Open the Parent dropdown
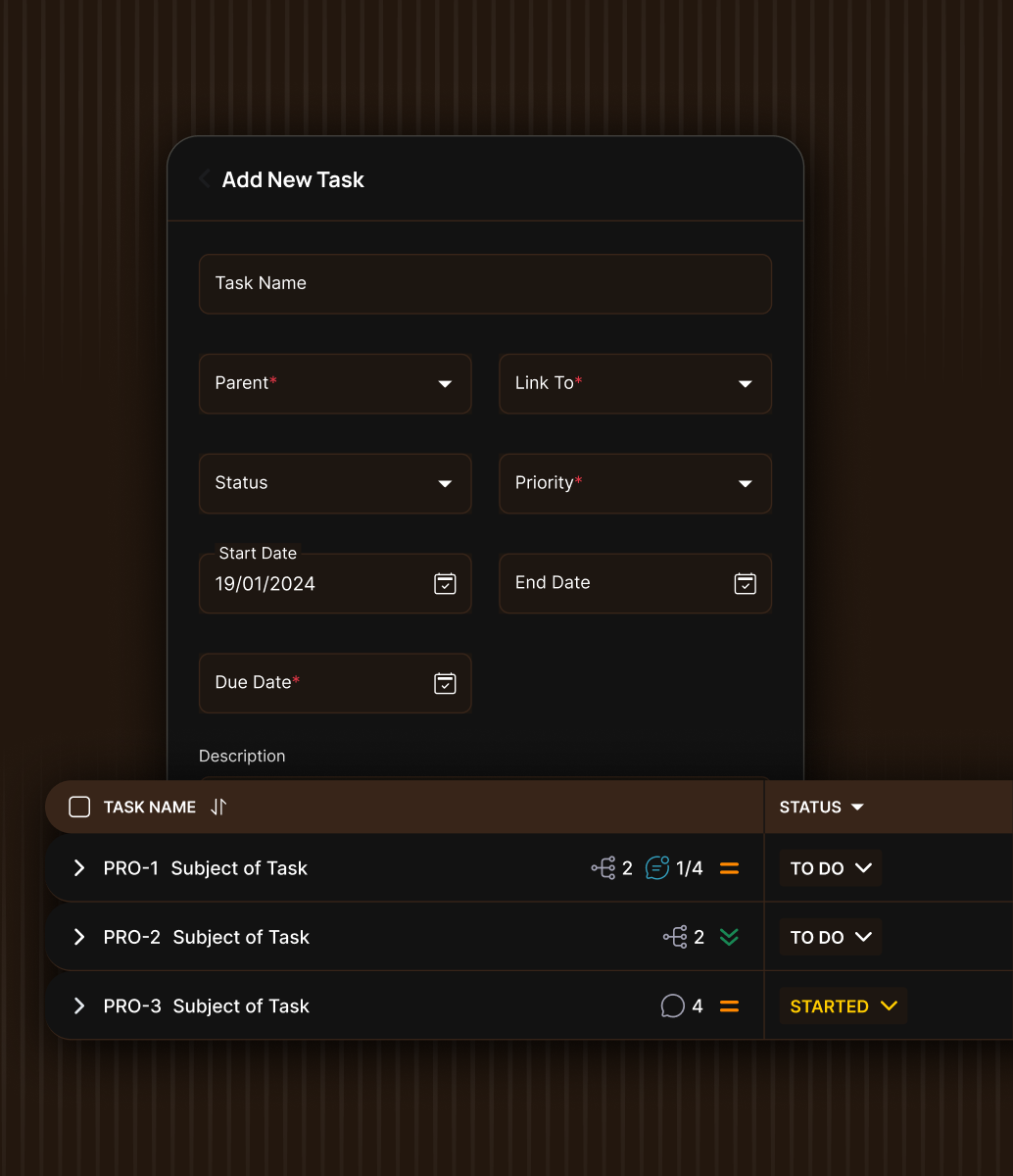The width and height of the screenshot is (1013, 1176). 335,384
